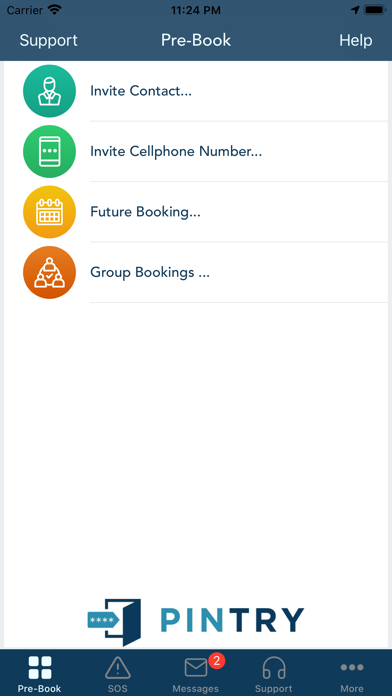The height and width of the screenshot is (696, 392).
Task: Open Messages envelope icon
Action: (x=196, y=668)
